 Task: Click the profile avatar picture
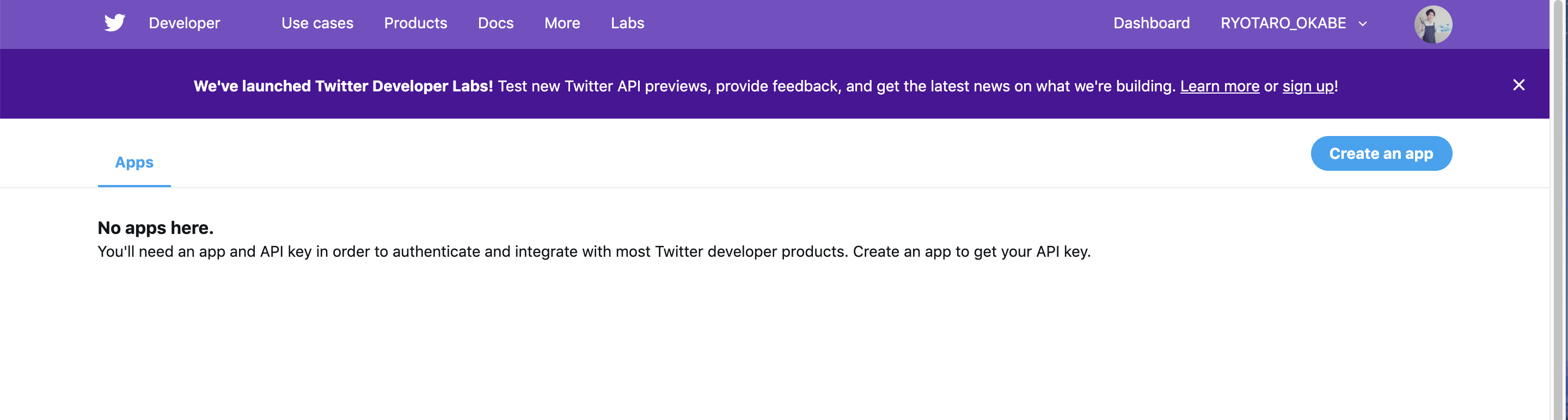click(x=1432, y=24)
